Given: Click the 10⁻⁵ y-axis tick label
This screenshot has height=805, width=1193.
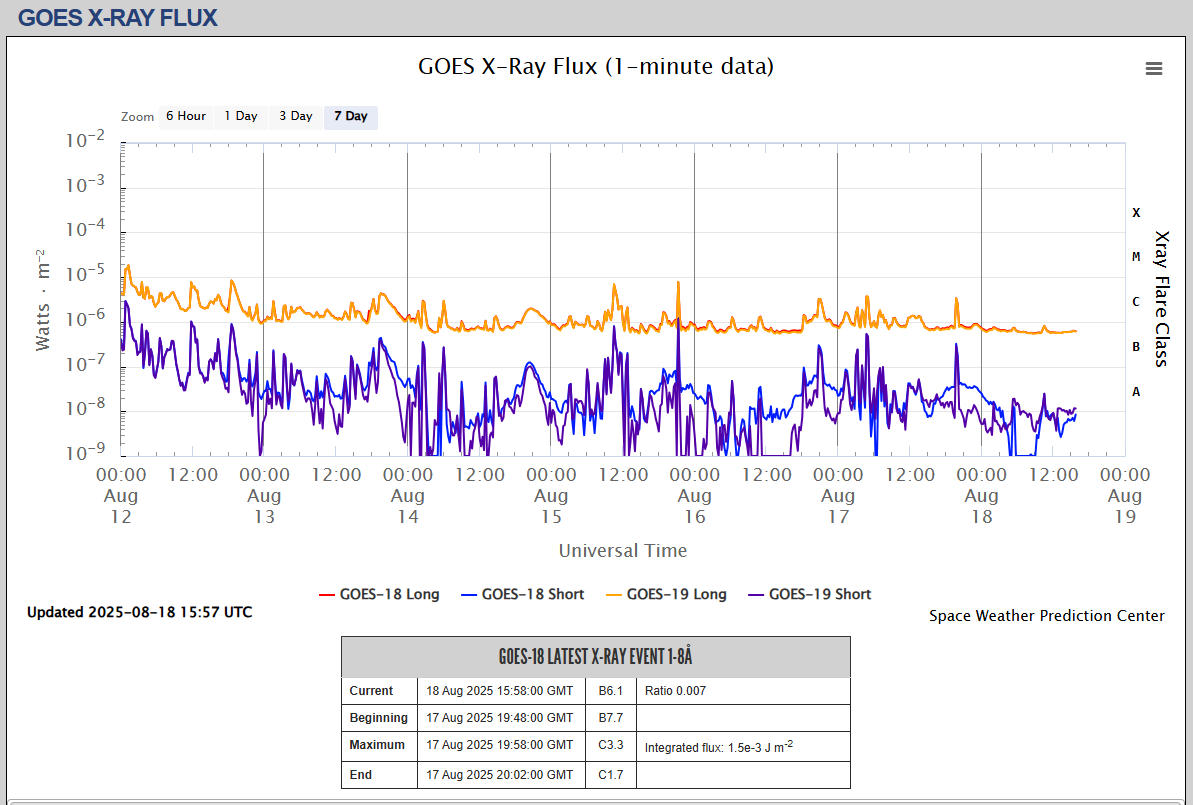Looking at the screenshot, I should (85, 273).
